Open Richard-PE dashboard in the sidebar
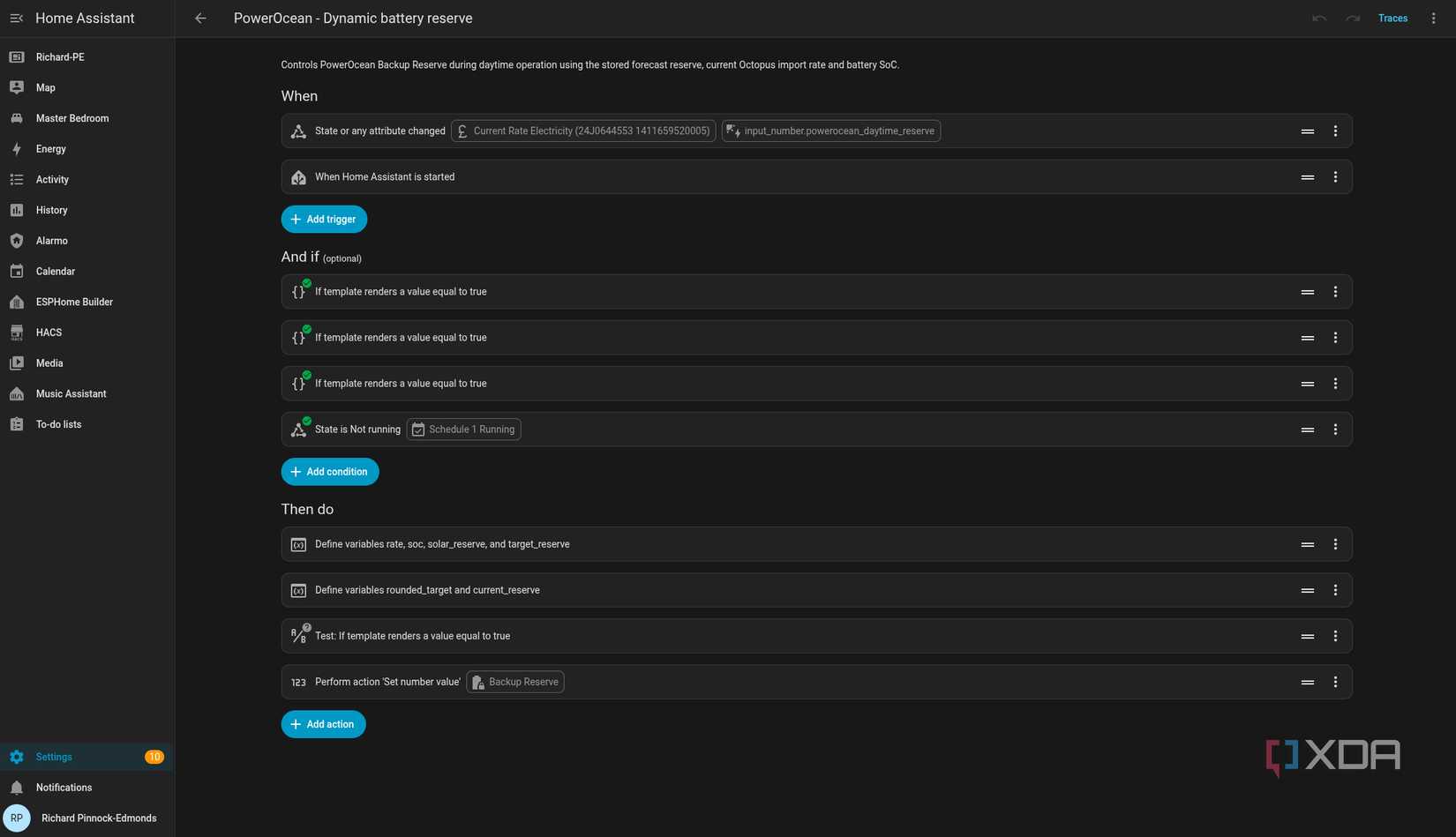Screen dimensions: 1456x837 point(87,57)
